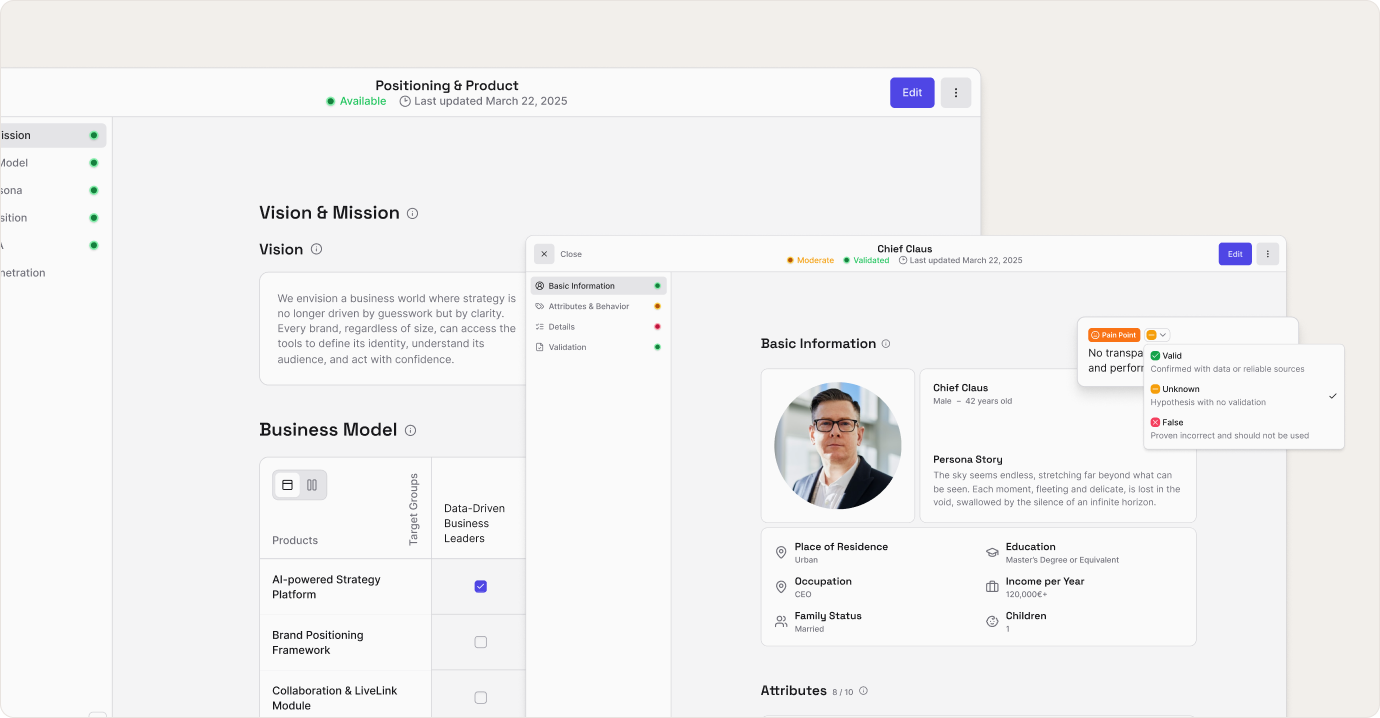Click the Vision statement text box

[393, 328]
